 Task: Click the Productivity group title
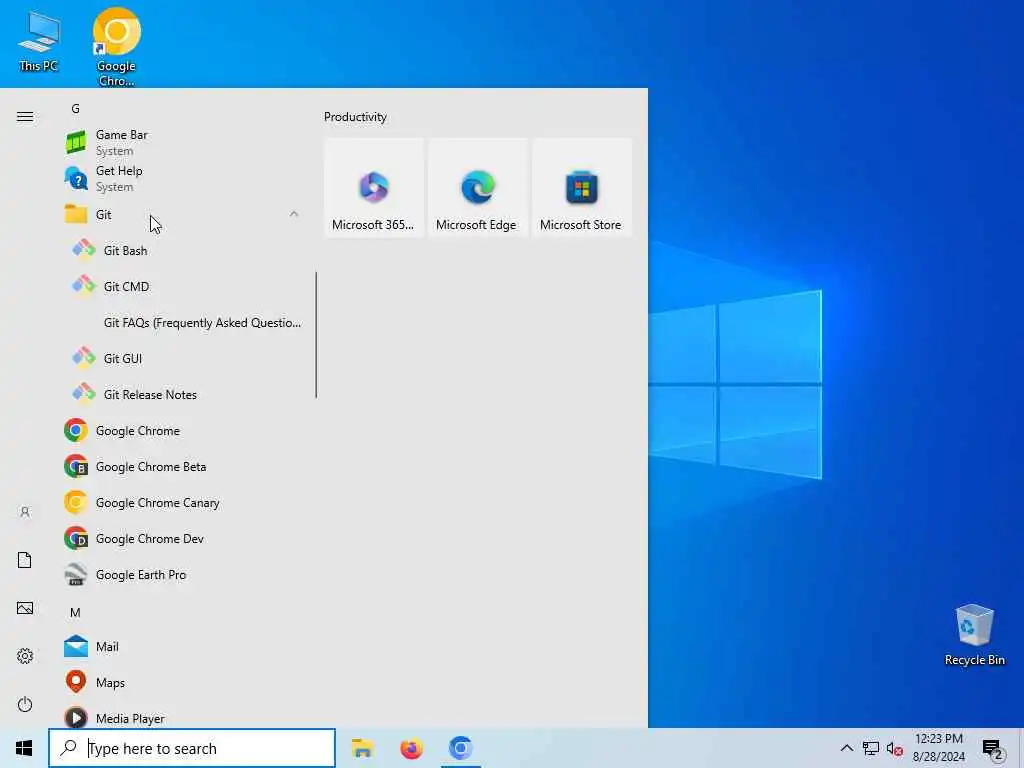pos(355,117)
